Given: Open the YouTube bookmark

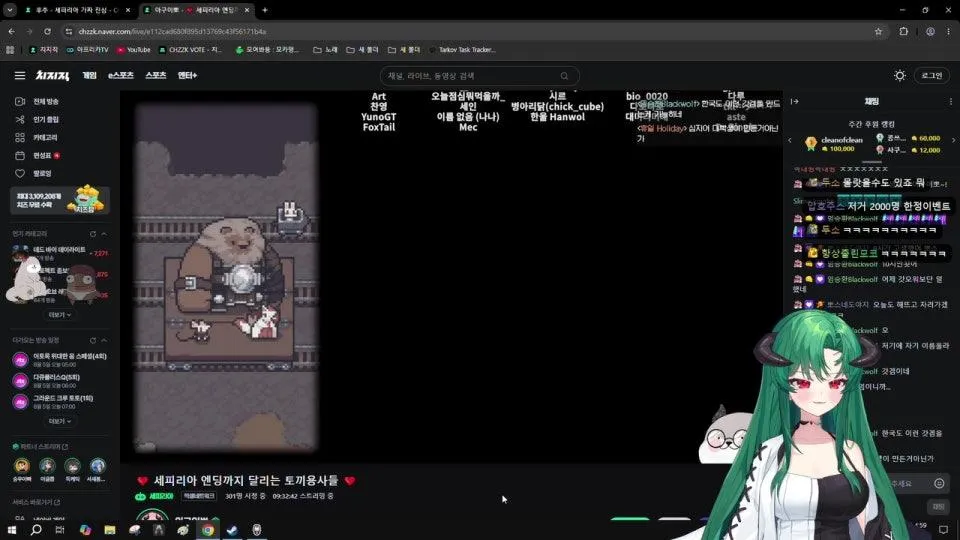Looking at the screenshot, I should point(133,50).
